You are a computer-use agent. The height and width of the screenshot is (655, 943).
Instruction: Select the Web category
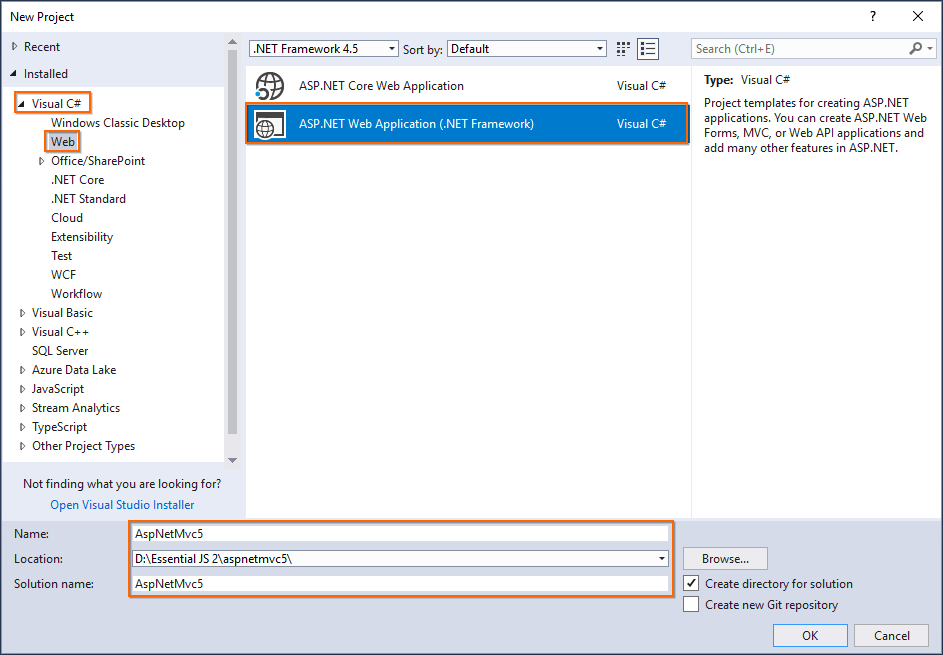pos(63,142)
